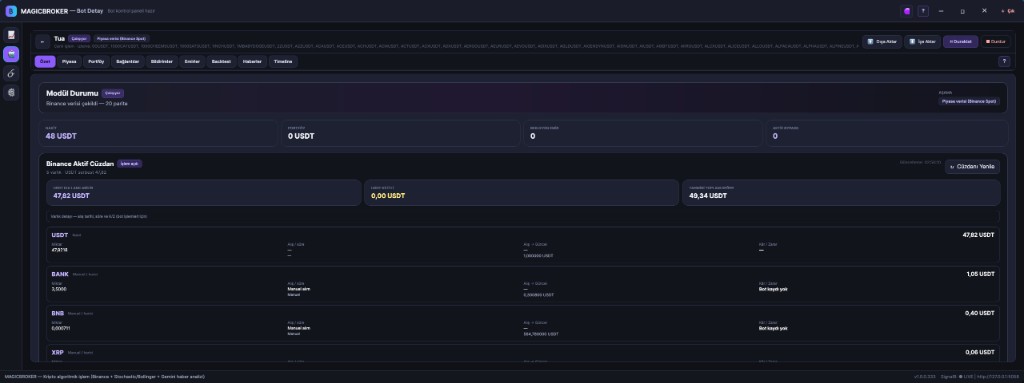The height and width of the screenshot is (383, 1024).
Task: Open the Emirler tab
Action: coord(192,61)
